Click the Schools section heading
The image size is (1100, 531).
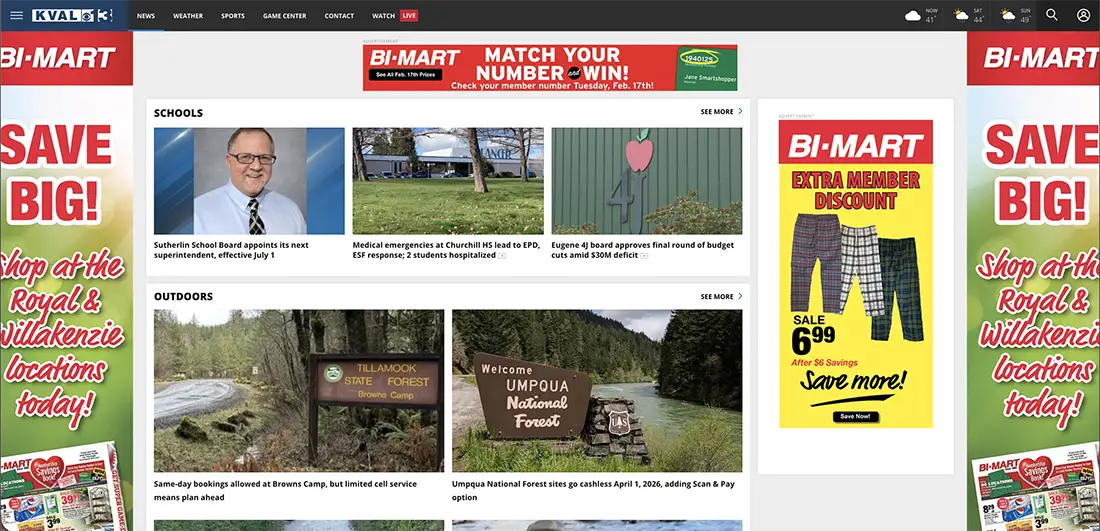(x=178, y=113)
